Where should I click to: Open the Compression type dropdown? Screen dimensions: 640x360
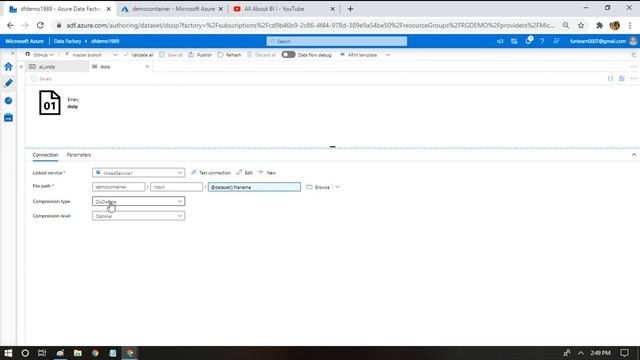138,201
